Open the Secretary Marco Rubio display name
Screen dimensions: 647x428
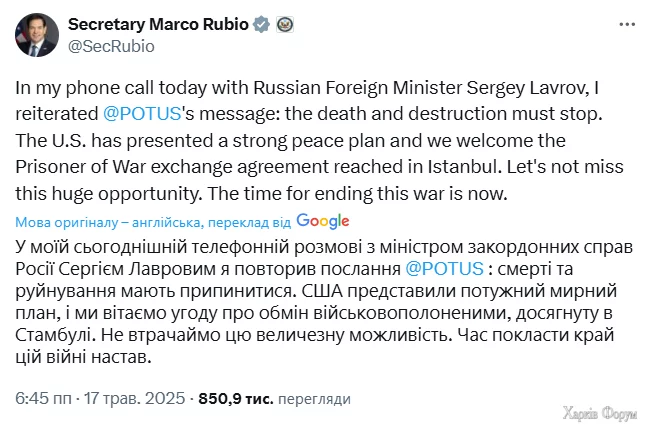156,26
